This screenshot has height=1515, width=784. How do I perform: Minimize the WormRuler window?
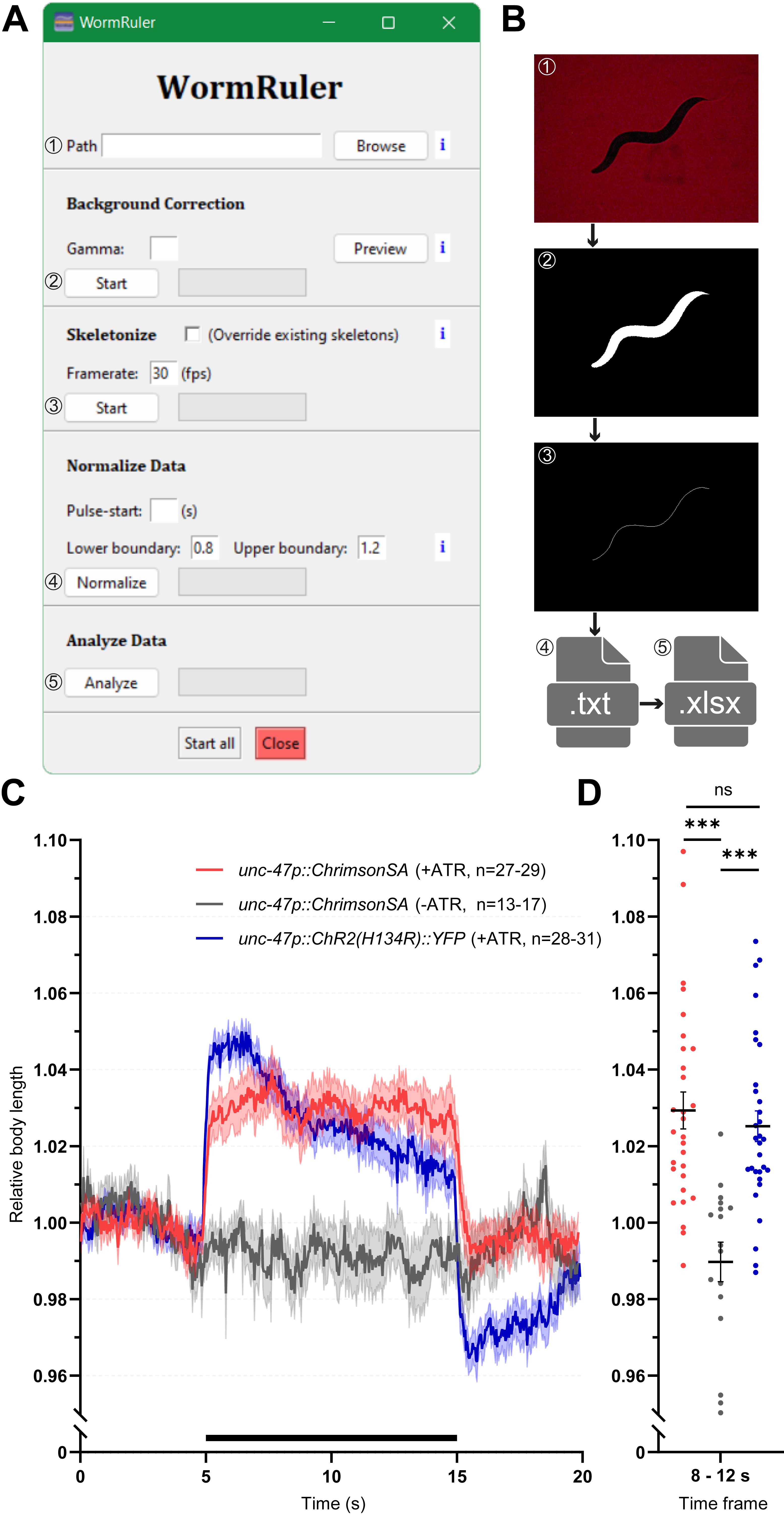click(x=329, y=22)
